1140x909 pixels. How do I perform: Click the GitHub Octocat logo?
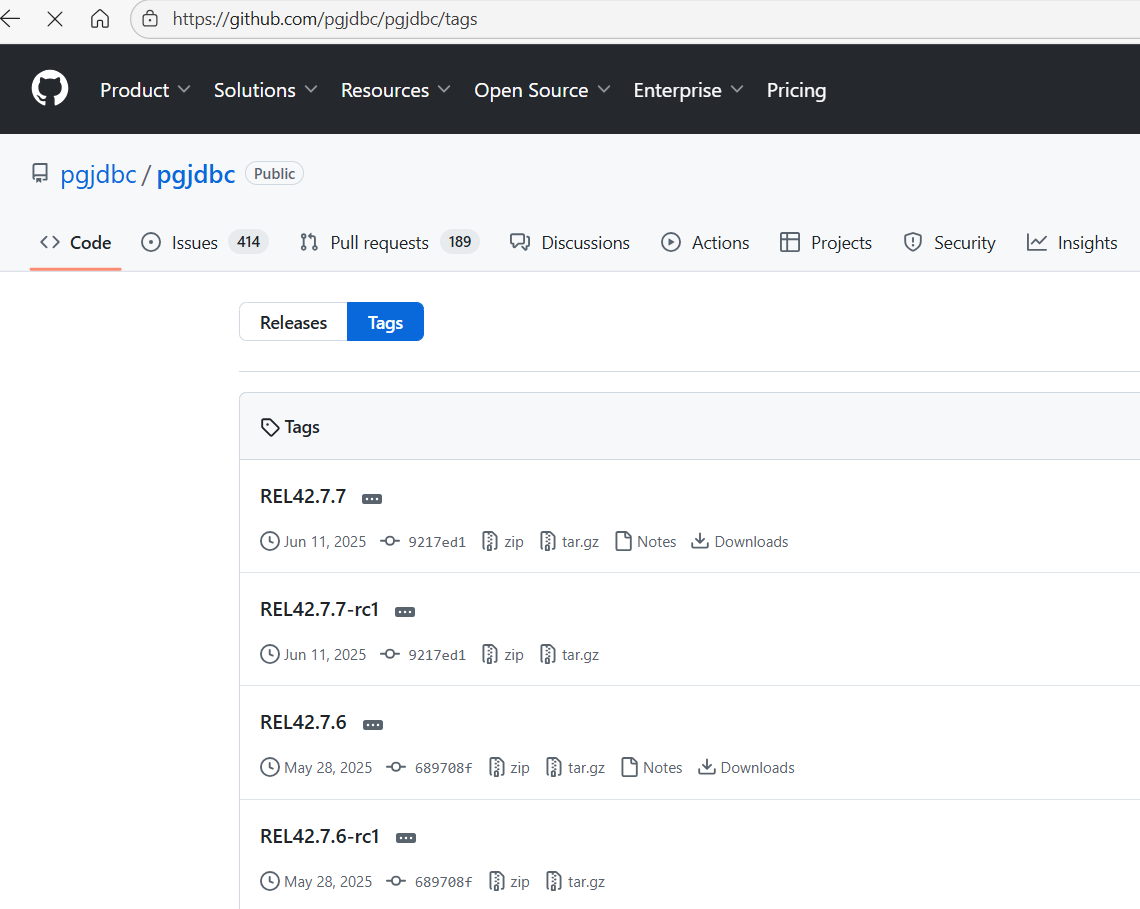coord(49,89)
